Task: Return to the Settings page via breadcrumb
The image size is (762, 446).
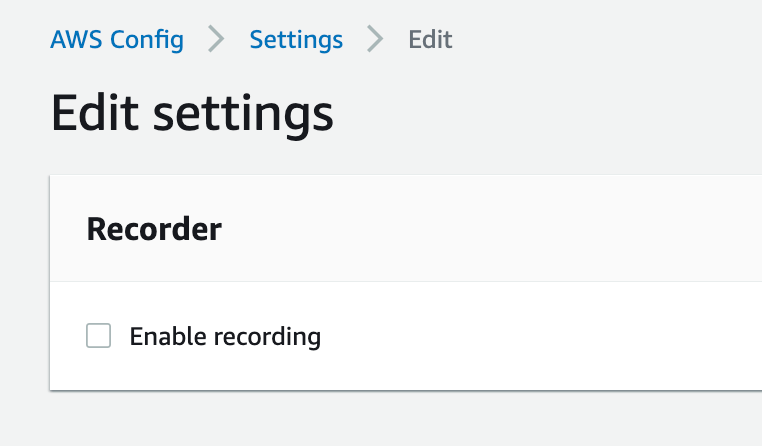Action: [296, 40]
